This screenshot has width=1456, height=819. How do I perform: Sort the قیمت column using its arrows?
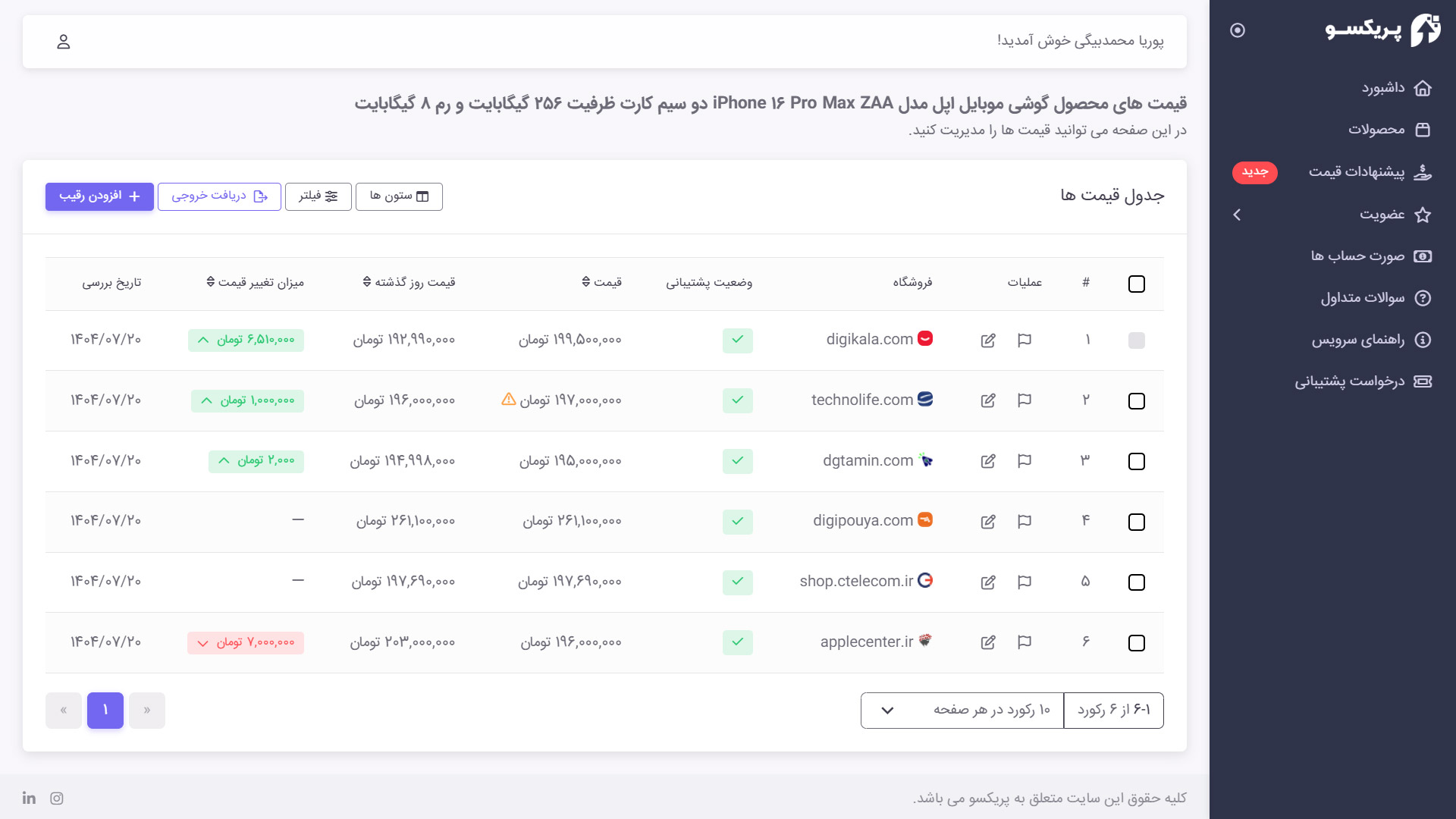(x=584, y=281)
